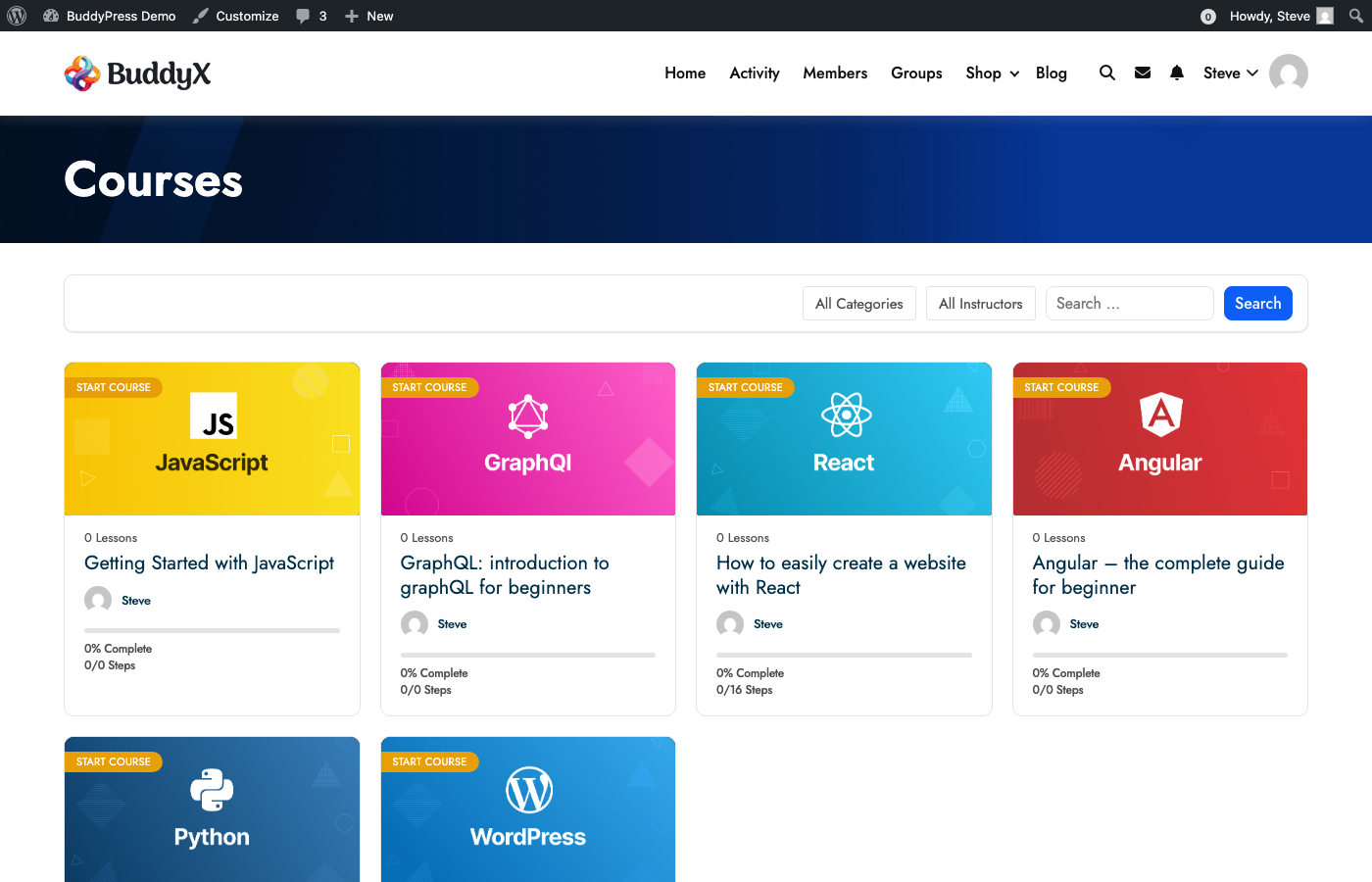Open the Activity menu item

tap(754, 73)
